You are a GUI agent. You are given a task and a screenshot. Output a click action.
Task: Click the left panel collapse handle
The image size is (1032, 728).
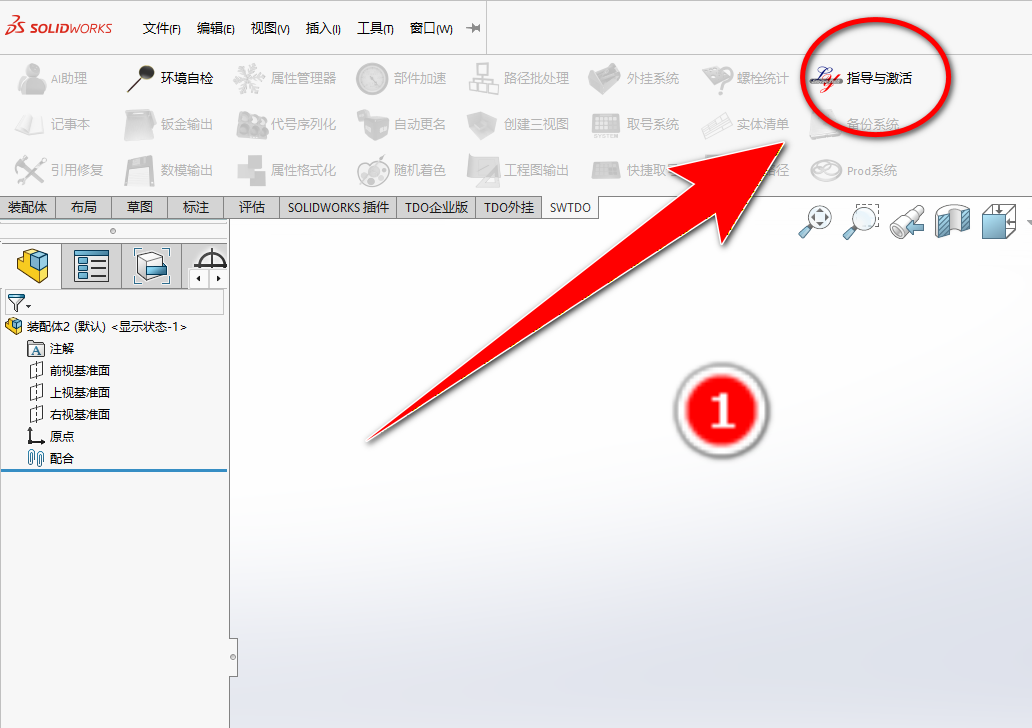click(x=233, y=657)
